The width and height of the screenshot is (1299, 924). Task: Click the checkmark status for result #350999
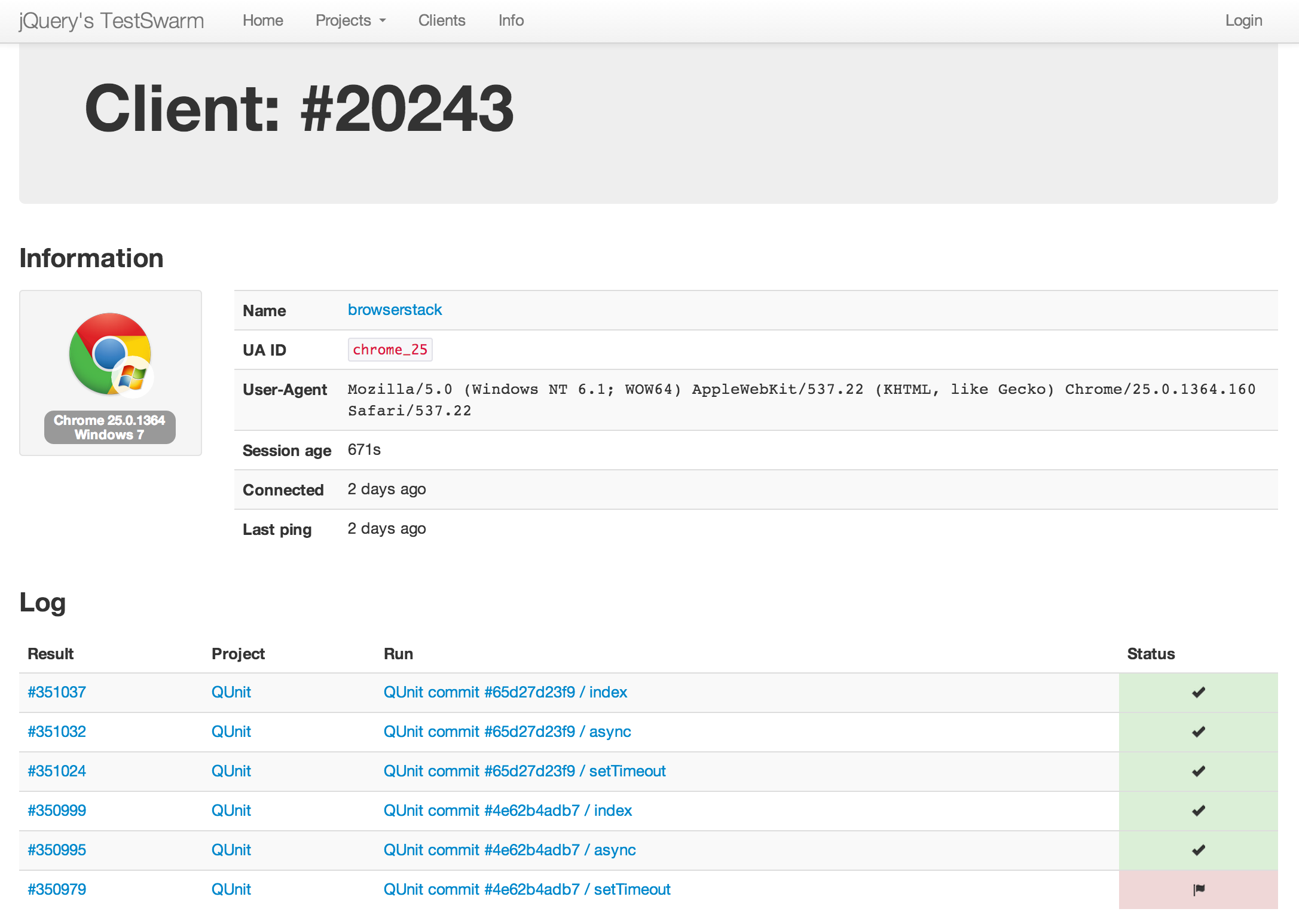tap(1198, 810)
